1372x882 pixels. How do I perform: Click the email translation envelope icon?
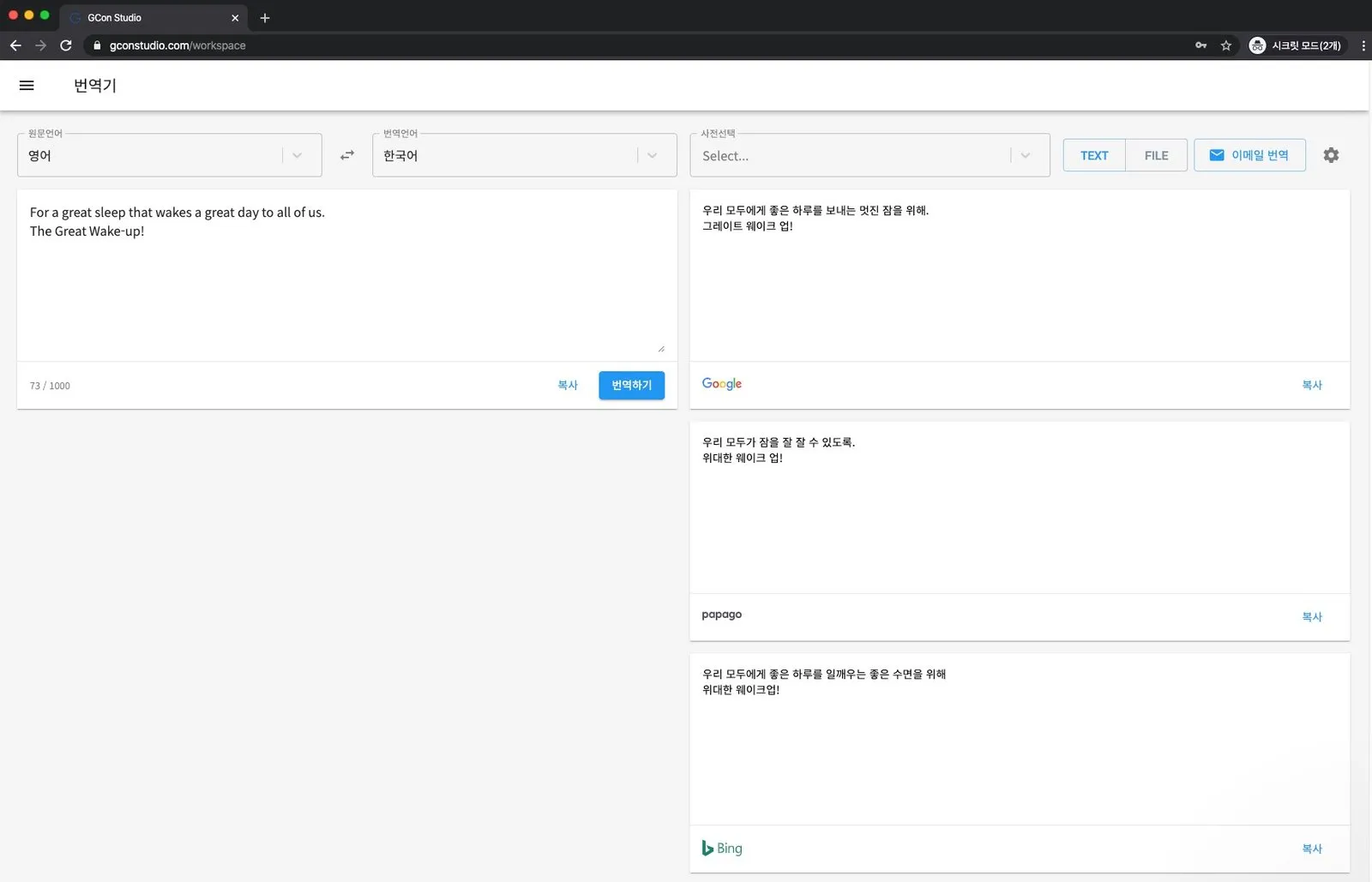point(1217,155)
